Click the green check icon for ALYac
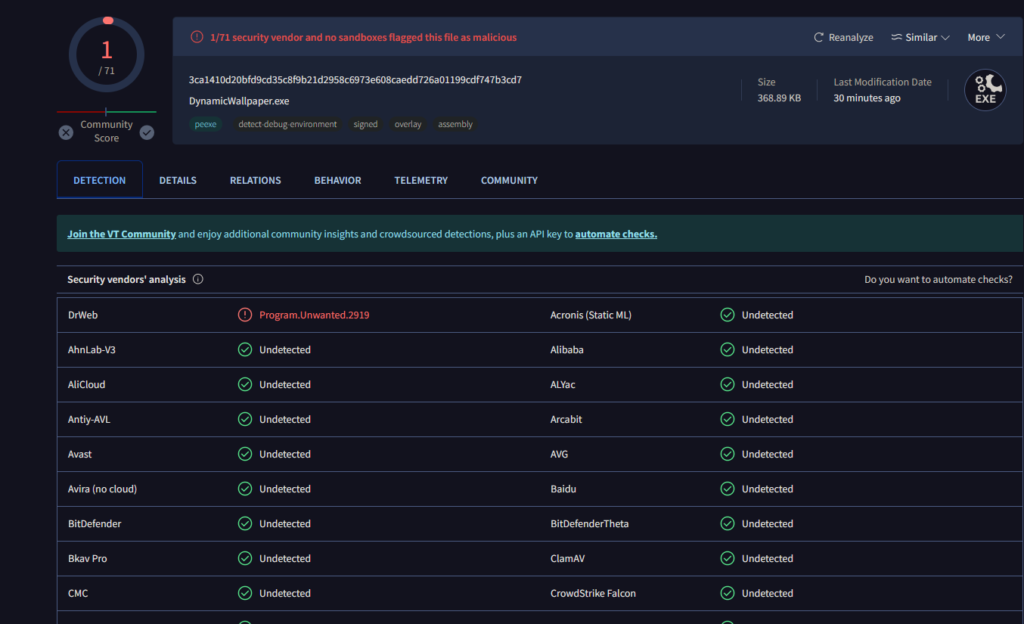This screenshot has width=1024, height=624. pos(728,384)
